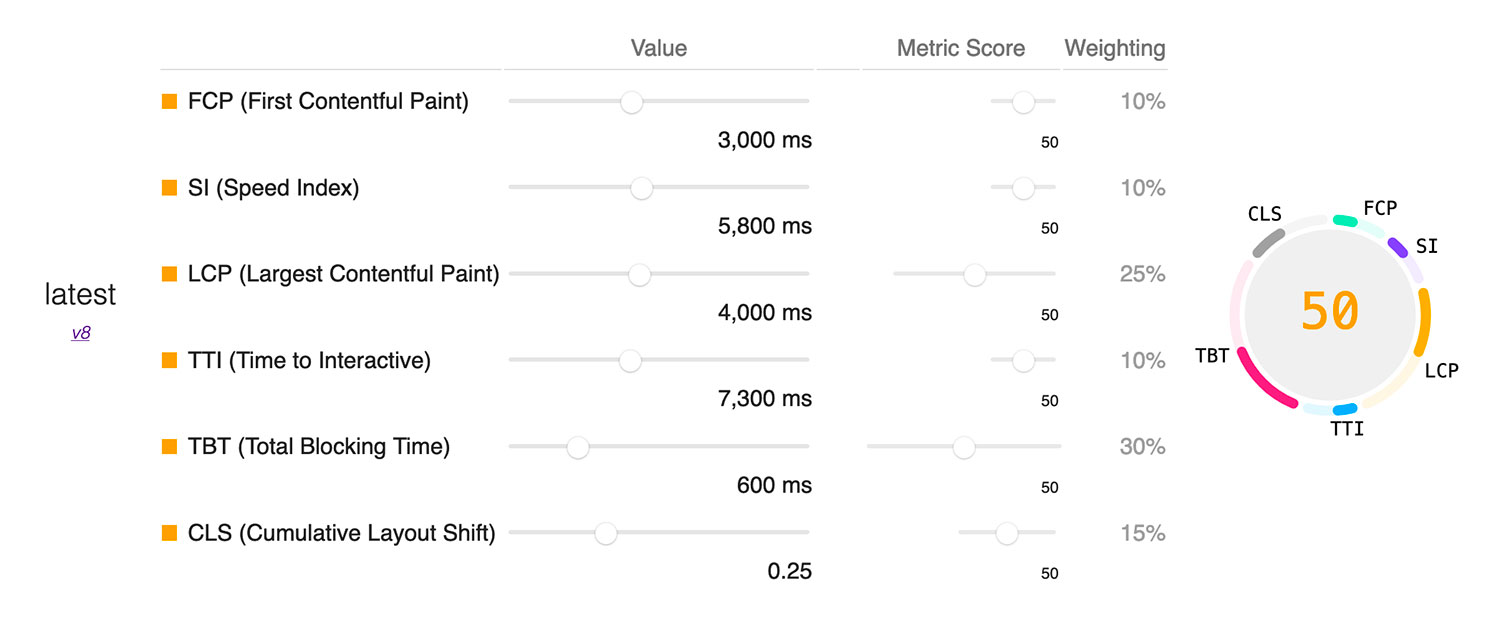Click the orange FCP legend square

point(170,101)
